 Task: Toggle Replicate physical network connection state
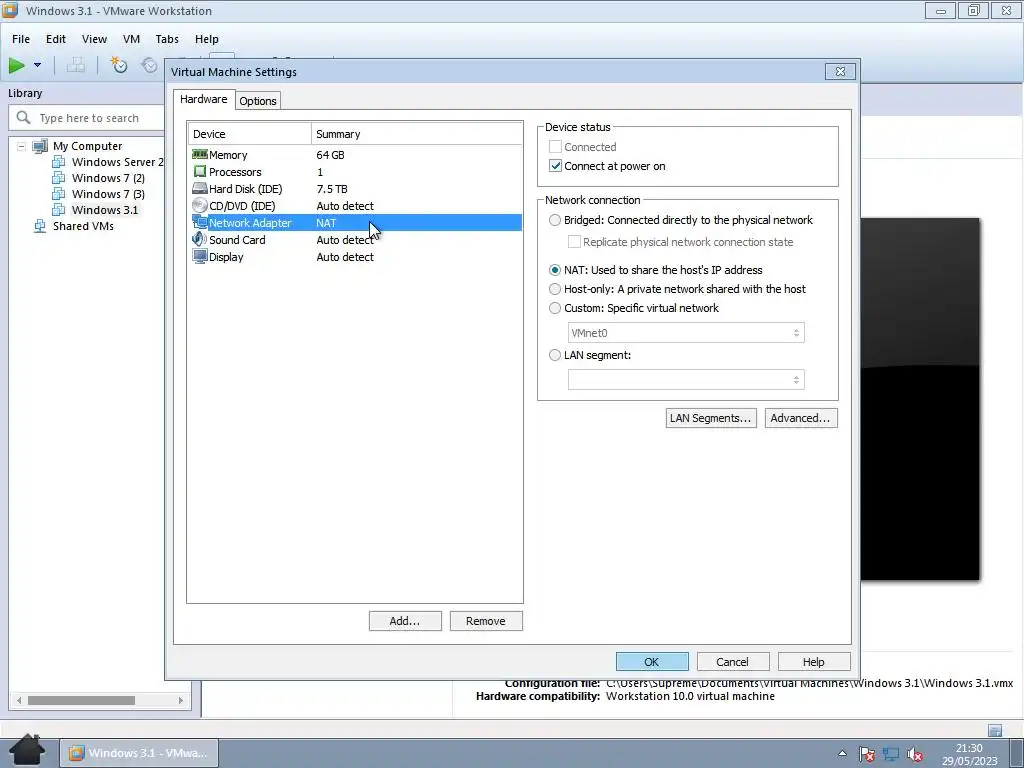[x=574, y=242]
